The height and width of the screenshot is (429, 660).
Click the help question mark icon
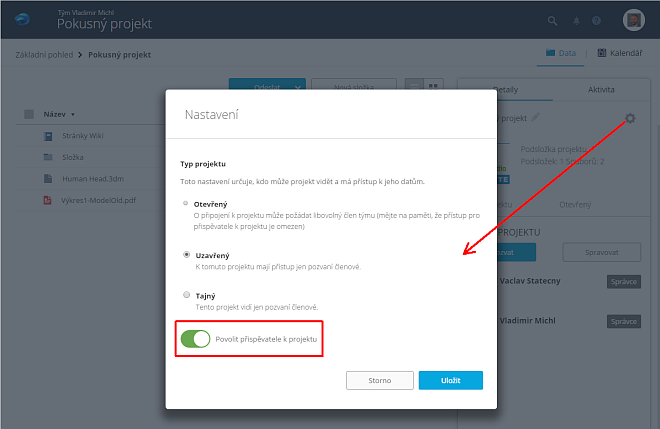click(596, 21)
